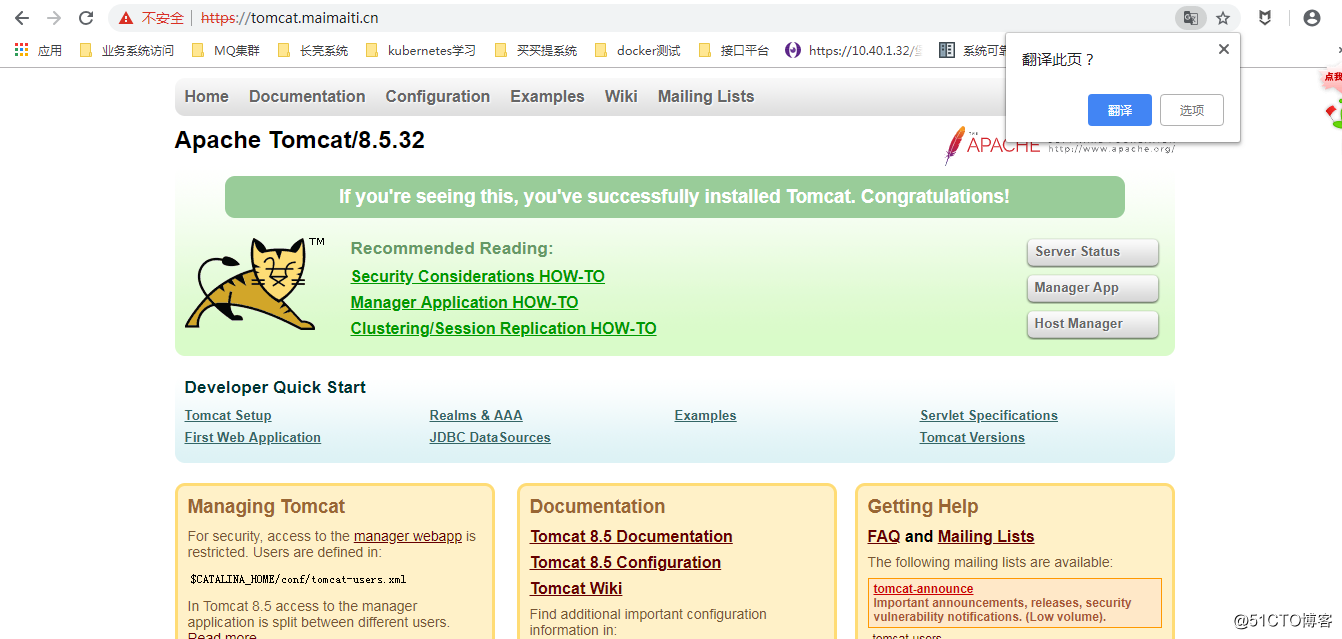
Task: Go back using the browser back arrow
Action: coord(21,18)
